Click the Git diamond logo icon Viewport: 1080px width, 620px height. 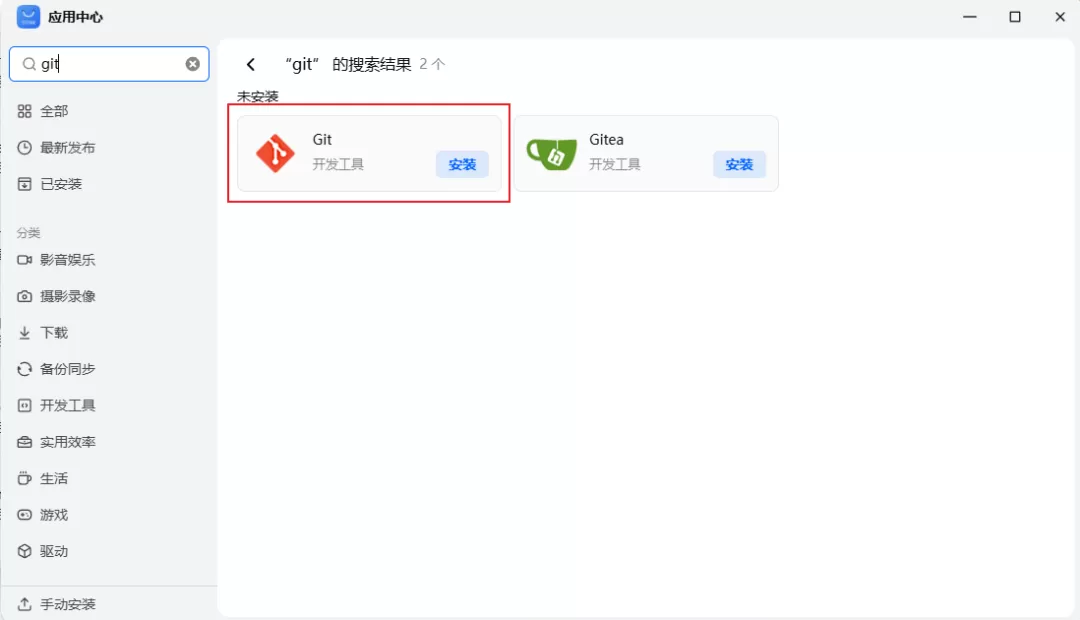click(276, 154)
